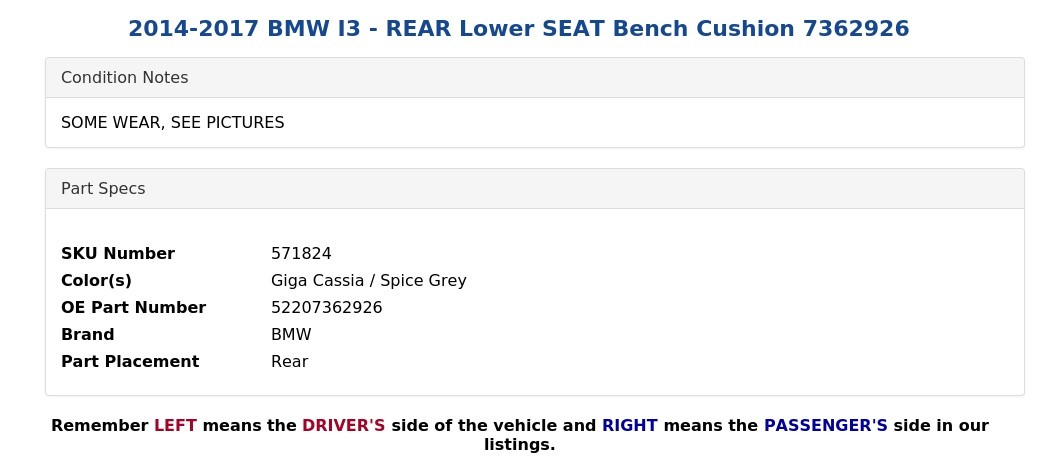Select the BMW brand value
The image size is (1040, 470).
(x=291, y=335)
